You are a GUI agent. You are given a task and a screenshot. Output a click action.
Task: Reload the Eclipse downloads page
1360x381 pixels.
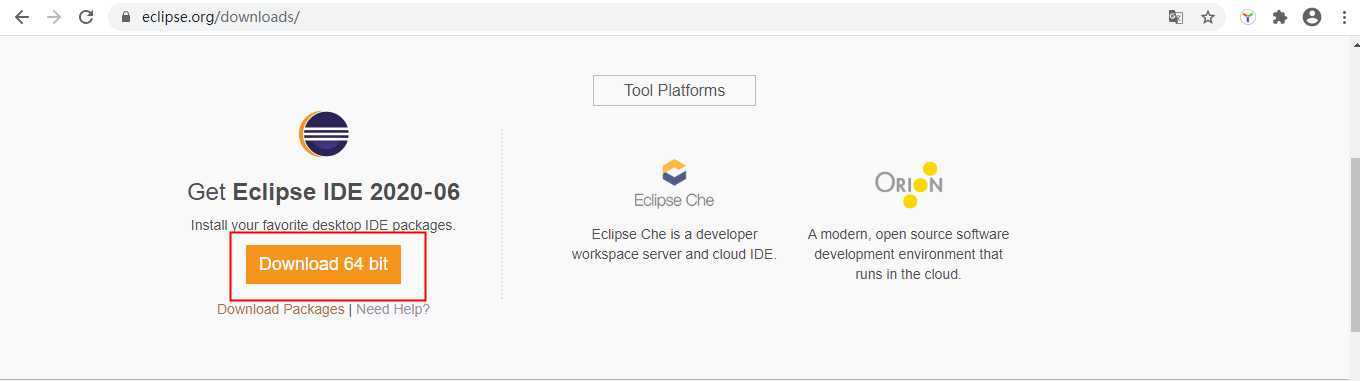pyautogui.click(x=86, y=17)
